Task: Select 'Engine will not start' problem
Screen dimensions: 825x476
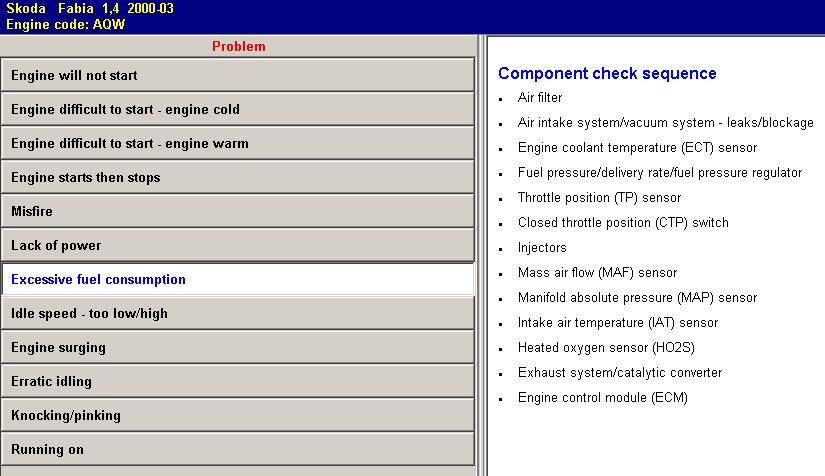Action: click(238, 75)
